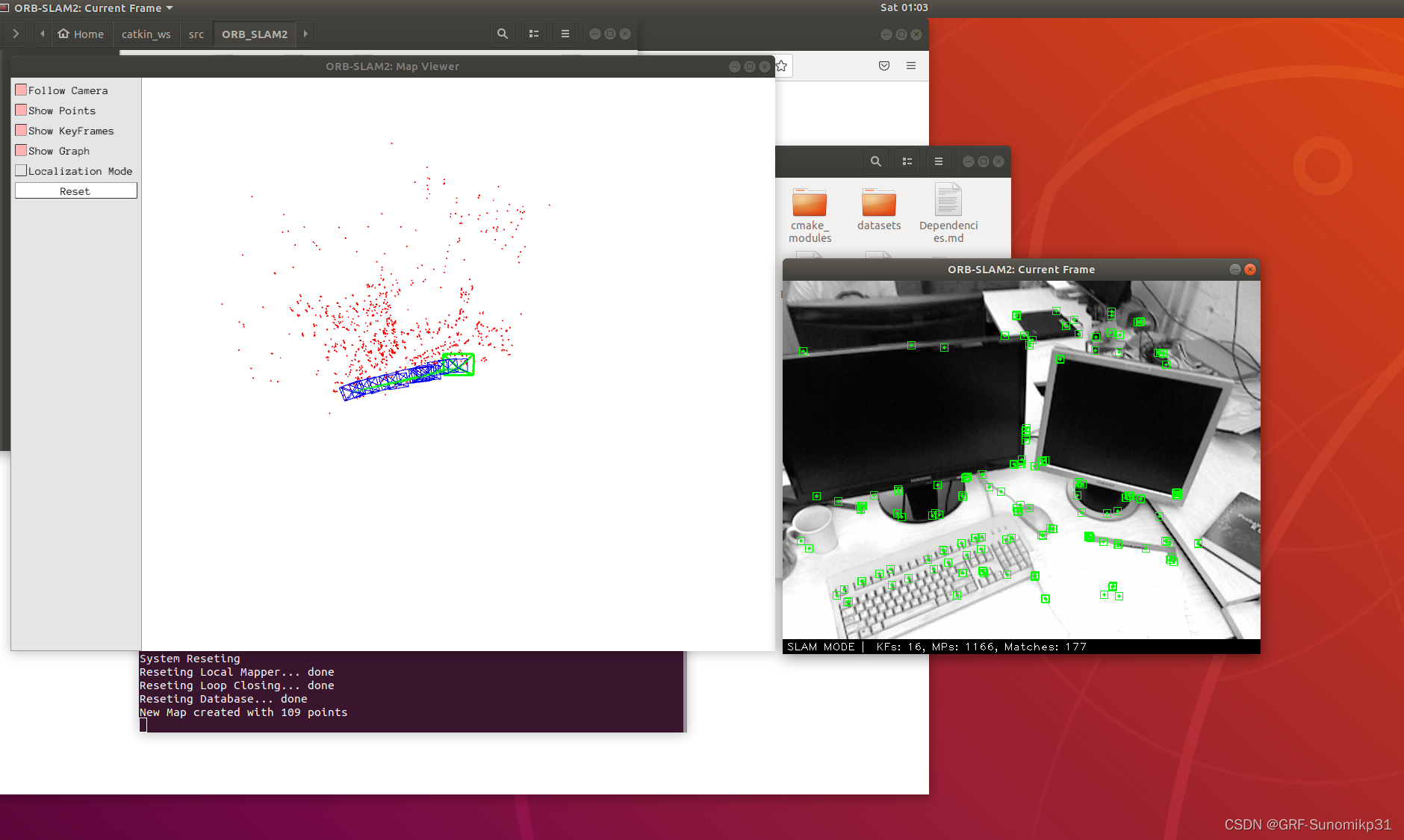Screen dimensions: 1404x840
Task: Enable the Follow Camera checkbox
Action: pos(21,90)
